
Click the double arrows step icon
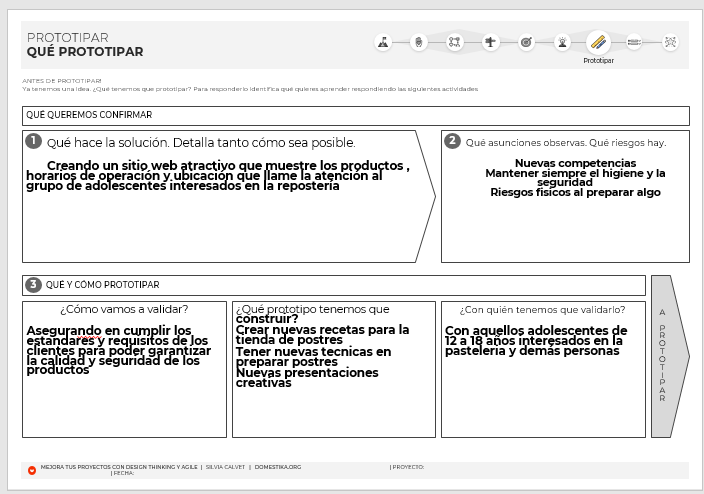pyautogui.click(x=634, y=42)
